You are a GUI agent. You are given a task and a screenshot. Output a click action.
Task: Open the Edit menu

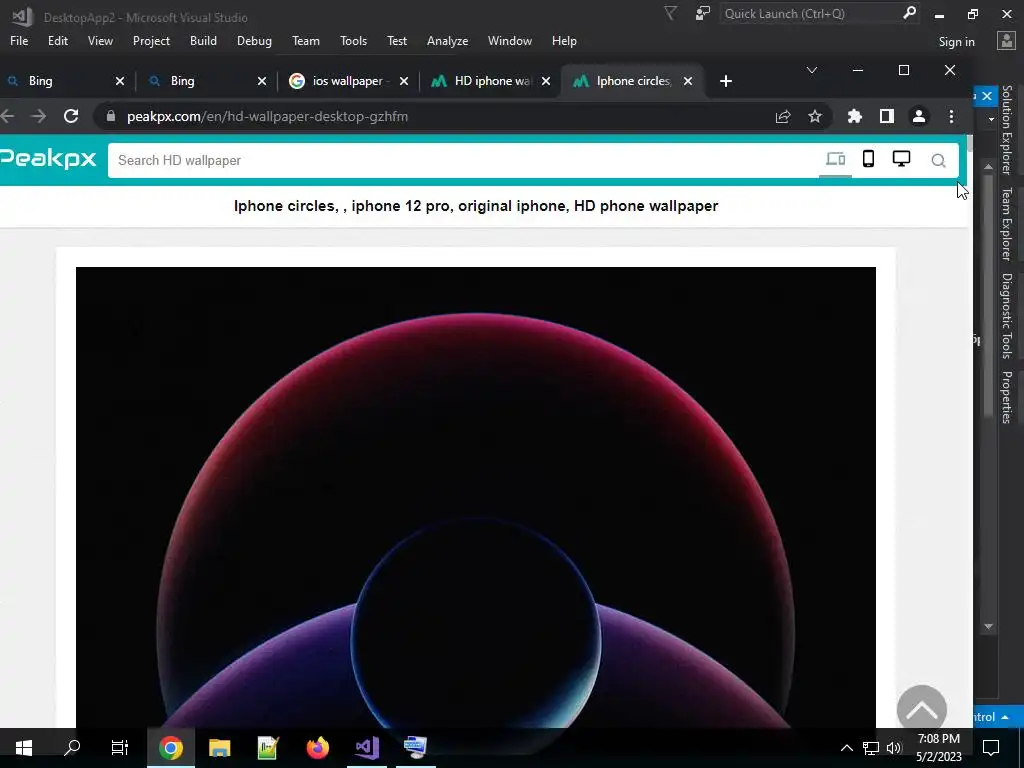[x=57, y=40]
